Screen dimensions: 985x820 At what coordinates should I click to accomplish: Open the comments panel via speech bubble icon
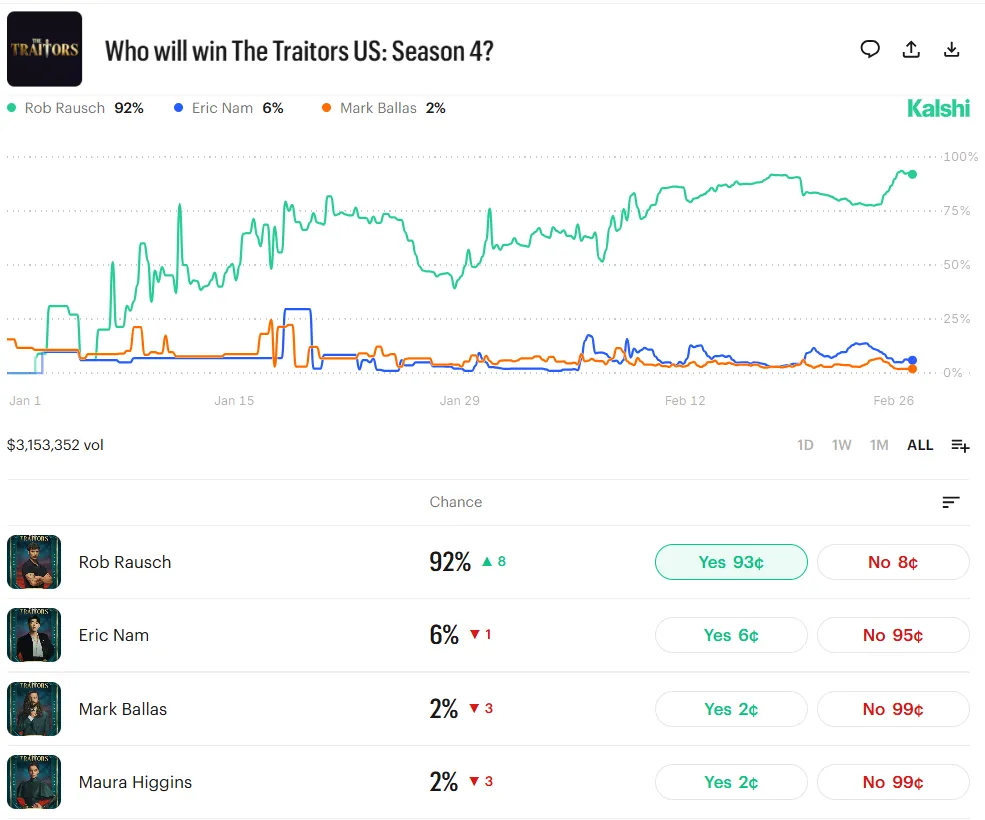coord(870,48)
